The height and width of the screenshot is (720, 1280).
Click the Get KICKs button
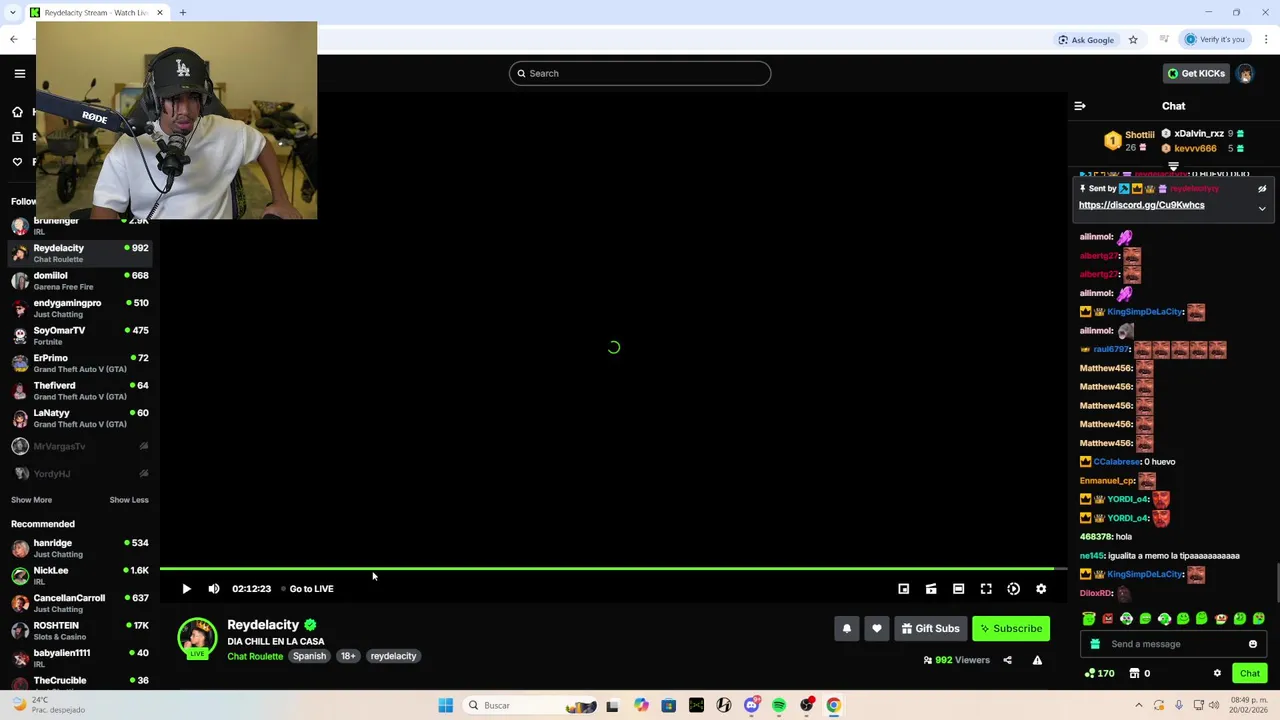[x=1196, y=73]
